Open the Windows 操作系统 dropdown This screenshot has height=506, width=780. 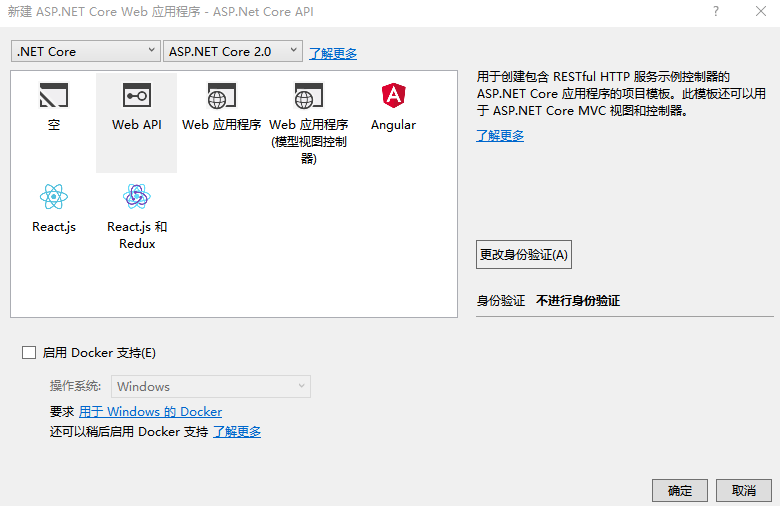point(211,387)
